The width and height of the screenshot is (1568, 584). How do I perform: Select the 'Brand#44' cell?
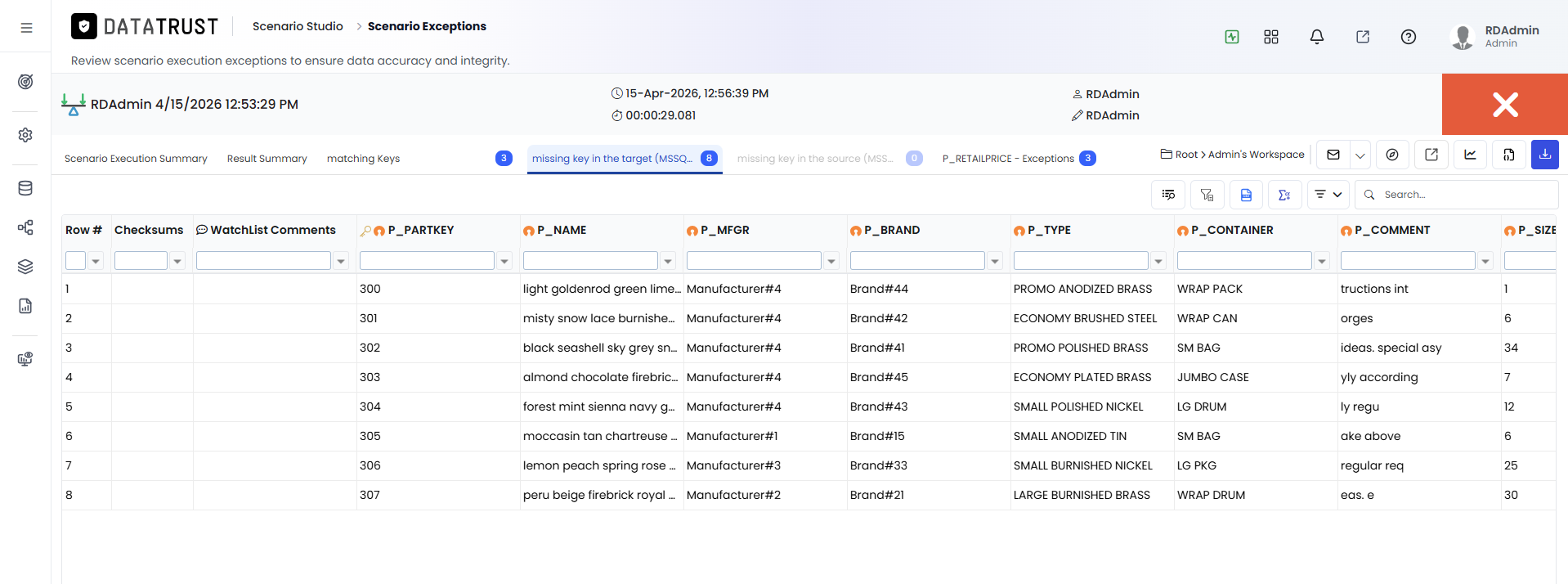coord(929,289)
